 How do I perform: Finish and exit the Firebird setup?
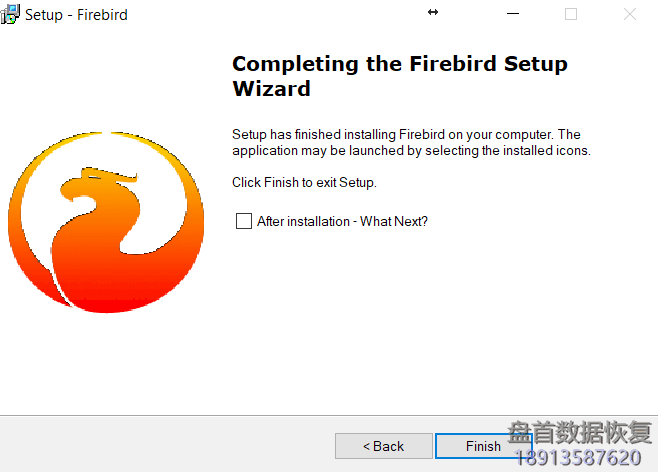coord(483,446)
